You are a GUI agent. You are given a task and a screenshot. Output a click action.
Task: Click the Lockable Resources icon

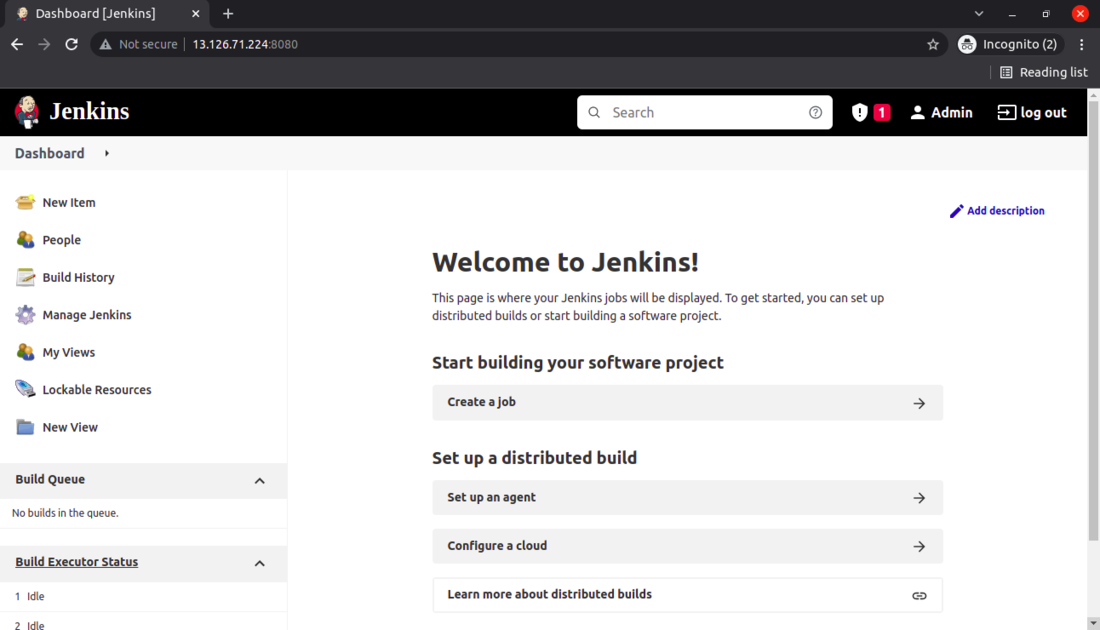25,390
